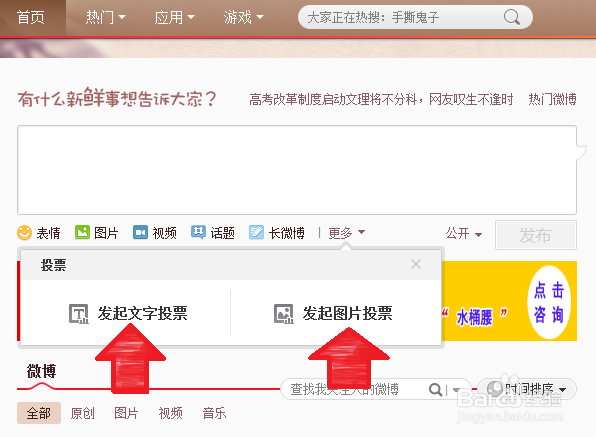Click the text poll T icon
Viewport: 596px width, 437px height.
point(79,314)
